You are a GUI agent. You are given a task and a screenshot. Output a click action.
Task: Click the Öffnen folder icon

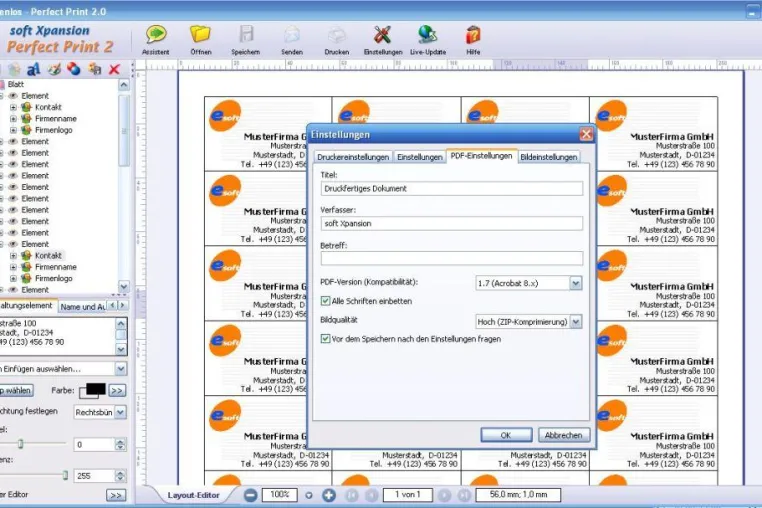tap(200, 35)
